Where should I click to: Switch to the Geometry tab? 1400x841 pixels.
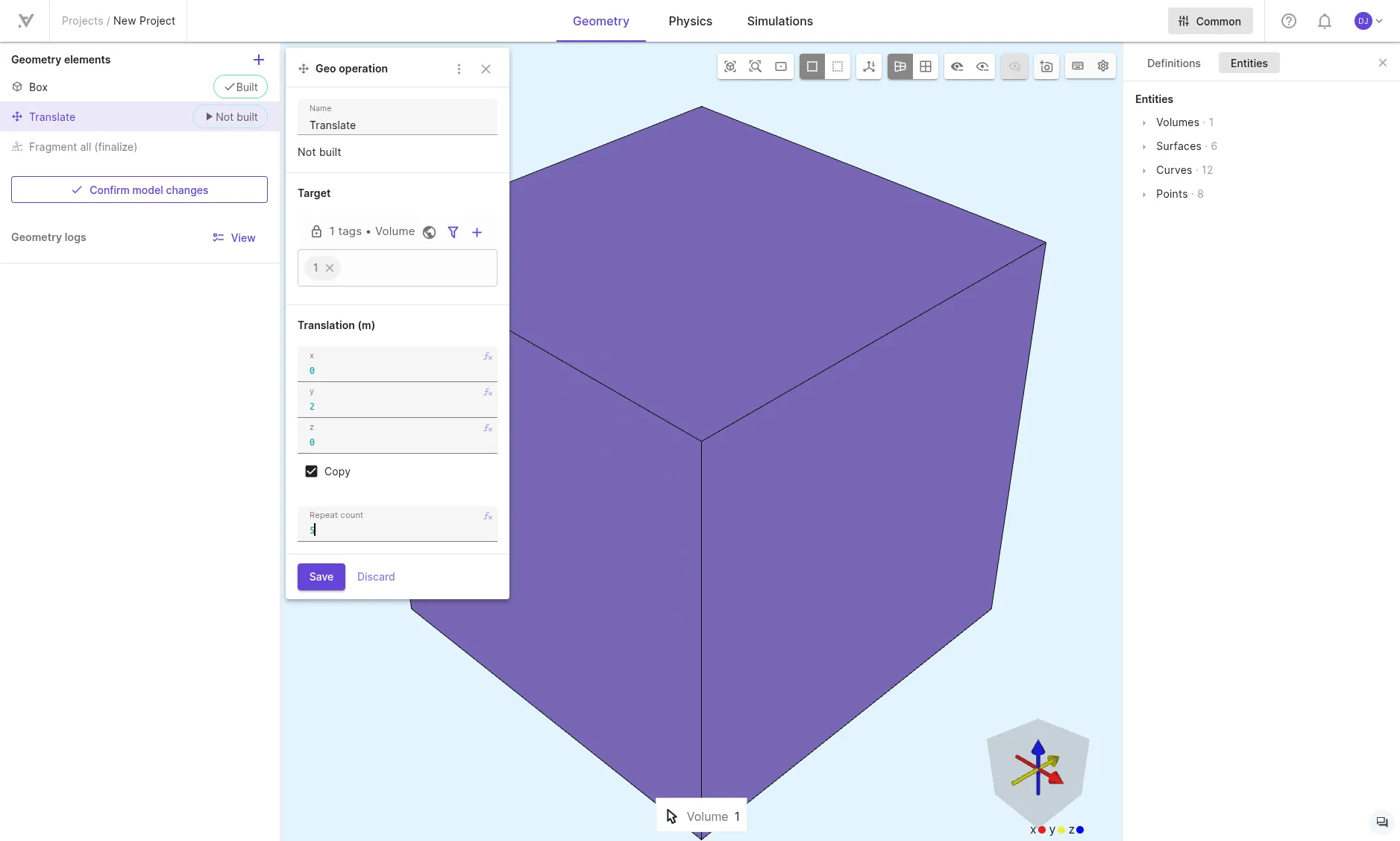[600, 21]
